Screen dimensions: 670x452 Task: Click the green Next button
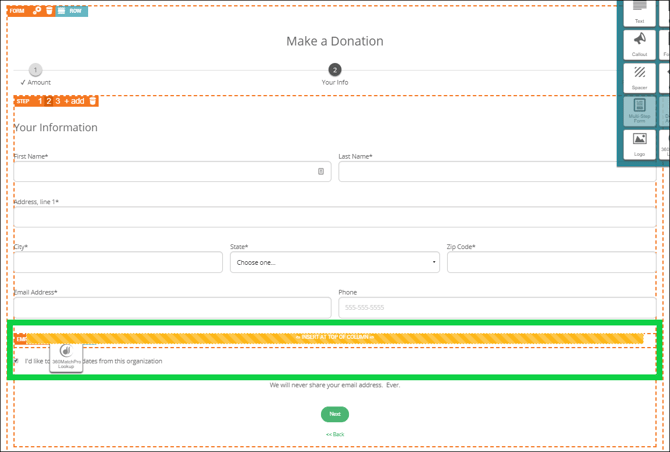[334, 414]
